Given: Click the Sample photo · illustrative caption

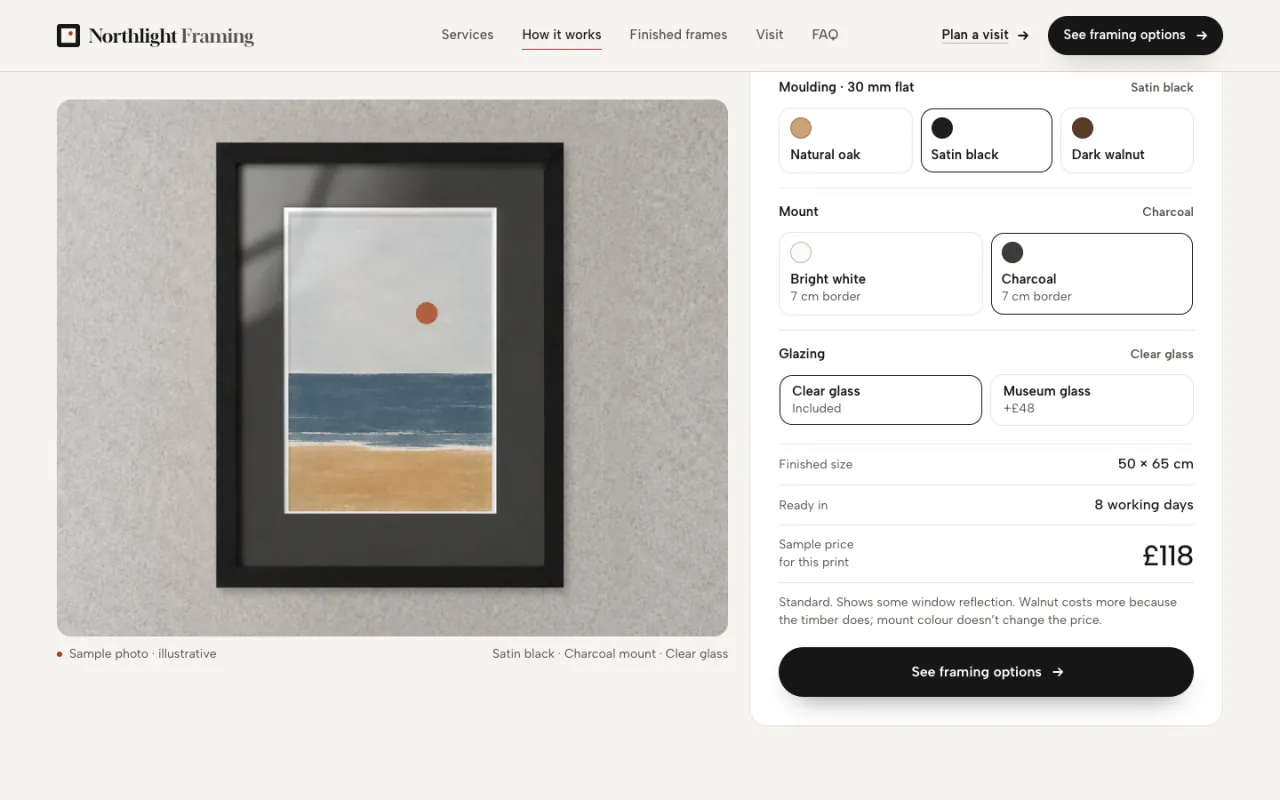Looking at the screenshot, I should pyautogui.click(x=142, y=654).
